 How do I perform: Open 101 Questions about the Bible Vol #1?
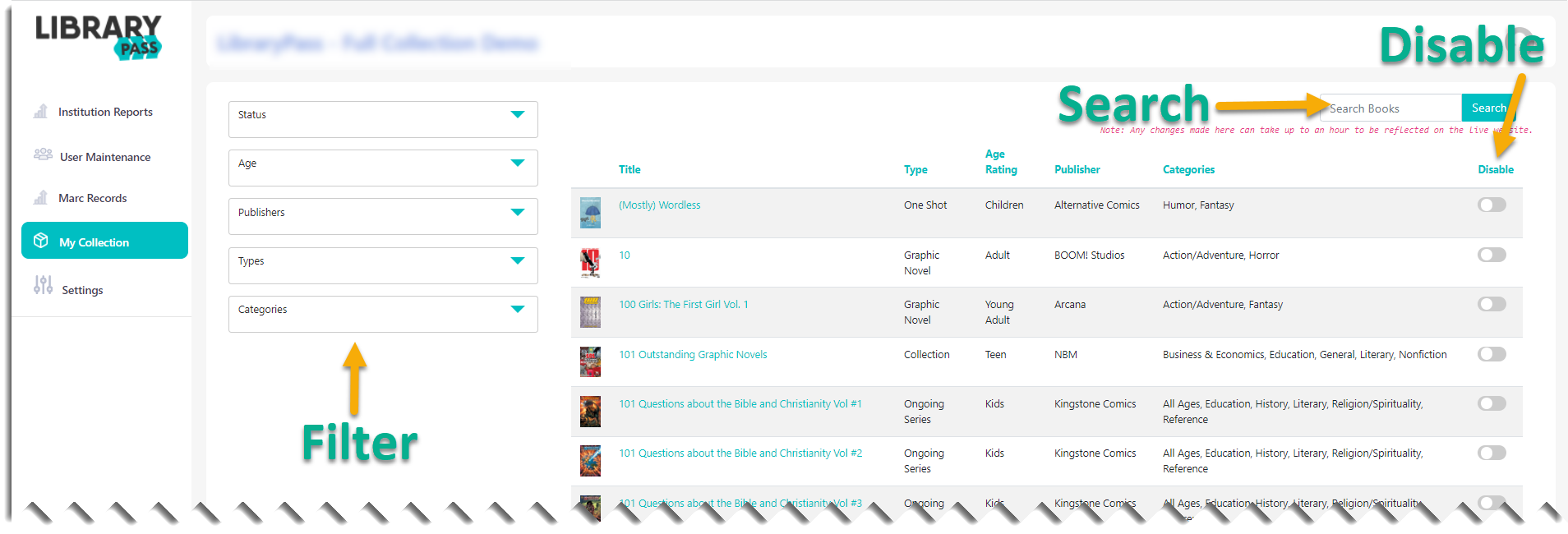740,404
